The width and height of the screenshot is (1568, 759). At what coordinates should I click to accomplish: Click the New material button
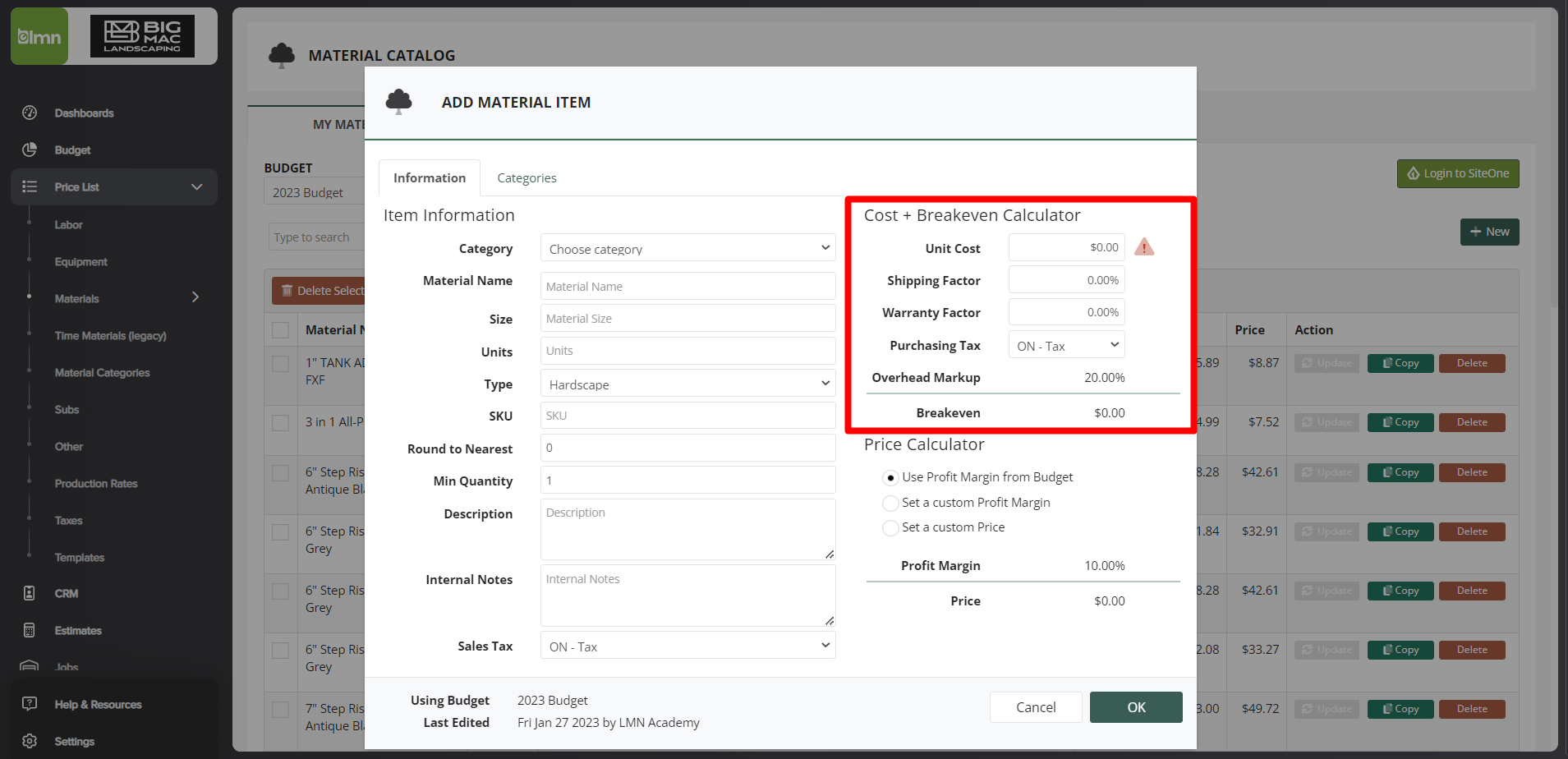click(1489, 232)
